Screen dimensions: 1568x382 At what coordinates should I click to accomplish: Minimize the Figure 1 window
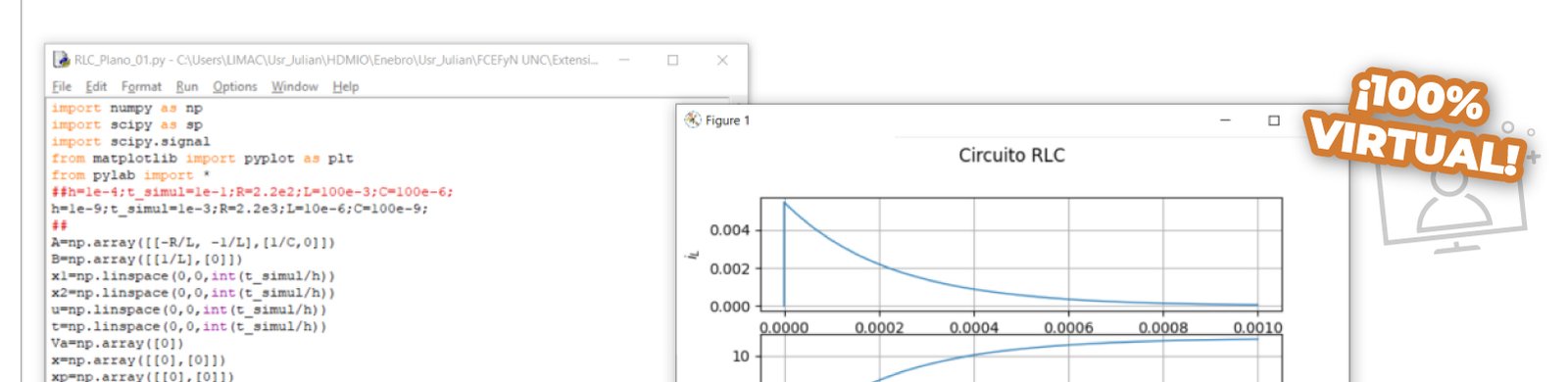1225,120
